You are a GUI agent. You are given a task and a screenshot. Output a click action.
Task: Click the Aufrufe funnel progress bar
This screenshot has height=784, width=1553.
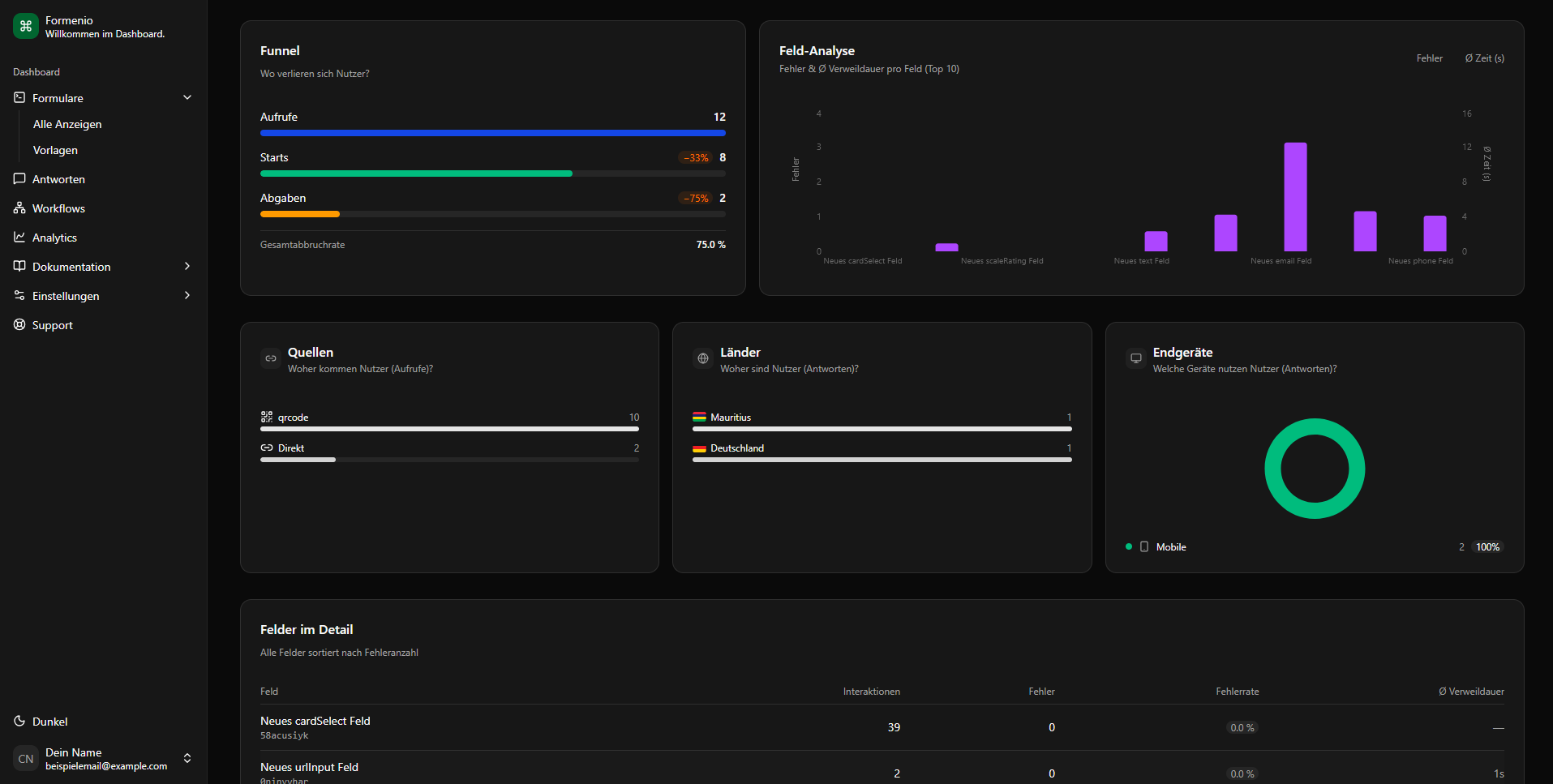(x=492, y=133)
